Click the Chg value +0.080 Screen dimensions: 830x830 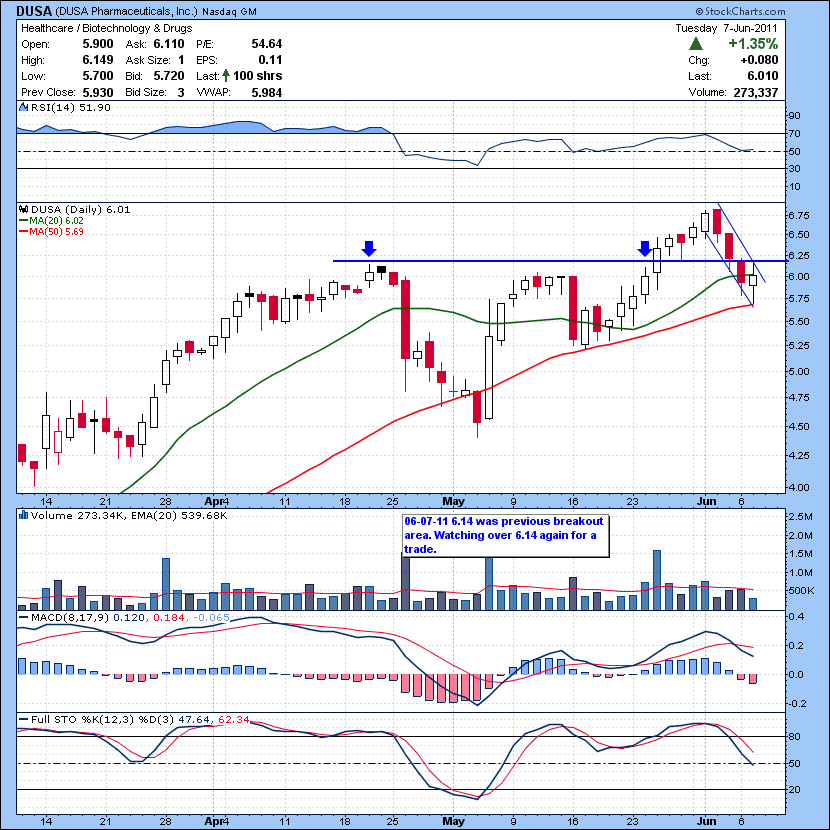pyautogui.click(x=759, y=60)
